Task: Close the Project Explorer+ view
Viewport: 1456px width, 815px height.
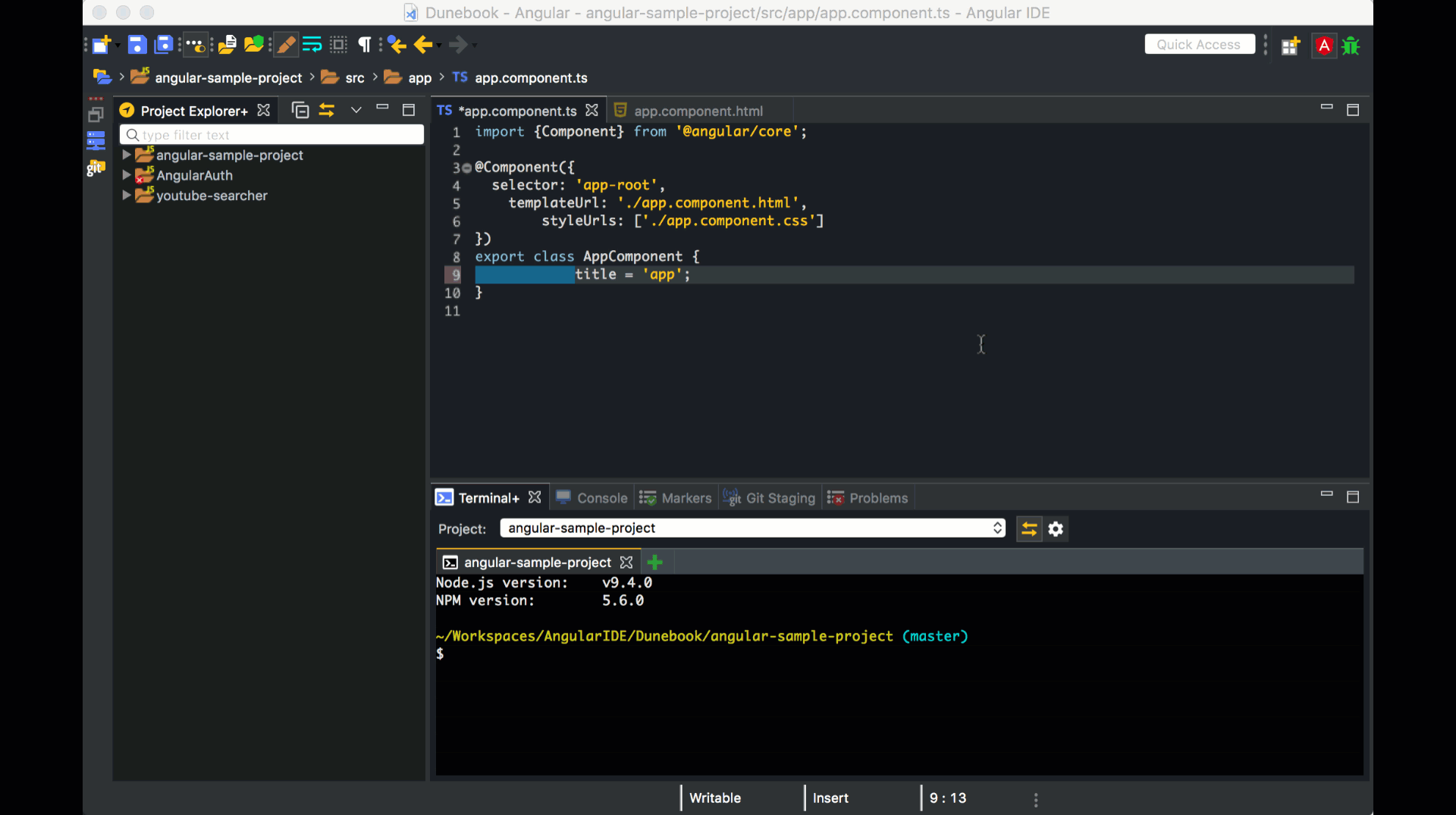Action: [x=263, y=111]
